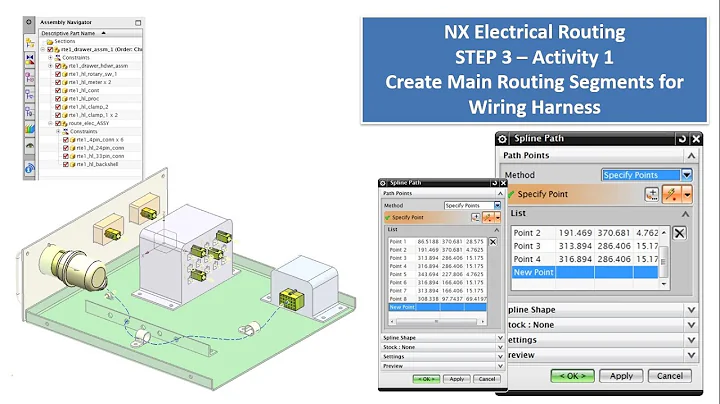Viewport: 720px width, 404px height.
Task: Expand rte1_drawer_hdwr_assm tree node
Action: [51, 66]
